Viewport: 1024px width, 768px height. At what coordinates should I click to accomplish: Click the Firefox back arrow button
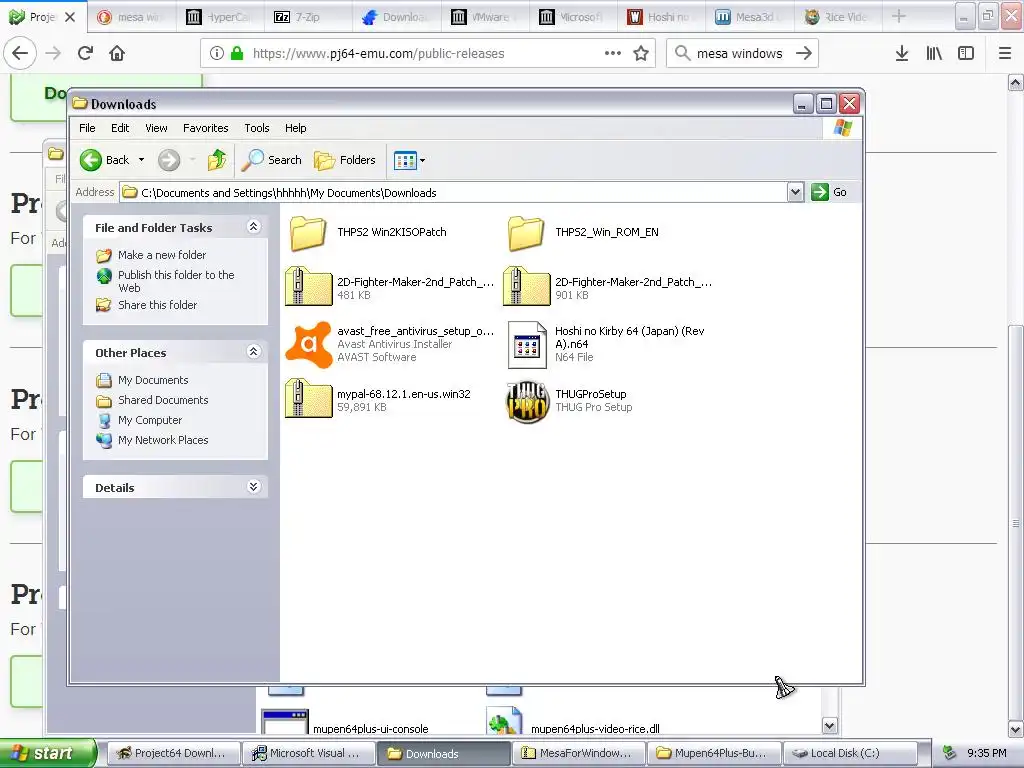[x=20, y=54]
